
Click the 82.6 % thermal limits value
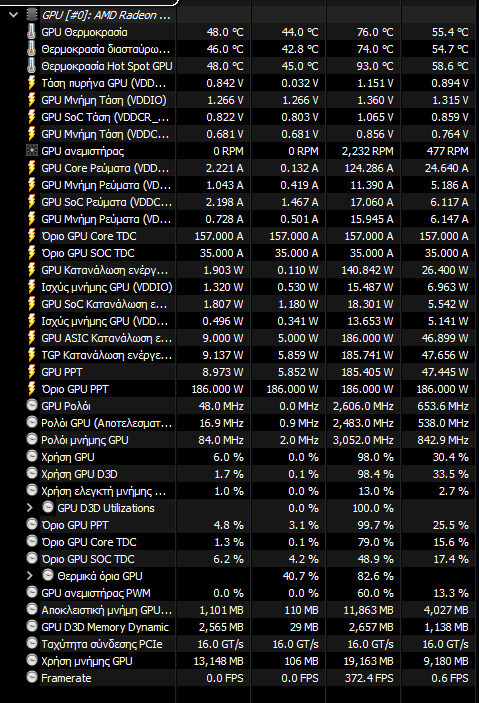tap(375, 576)
